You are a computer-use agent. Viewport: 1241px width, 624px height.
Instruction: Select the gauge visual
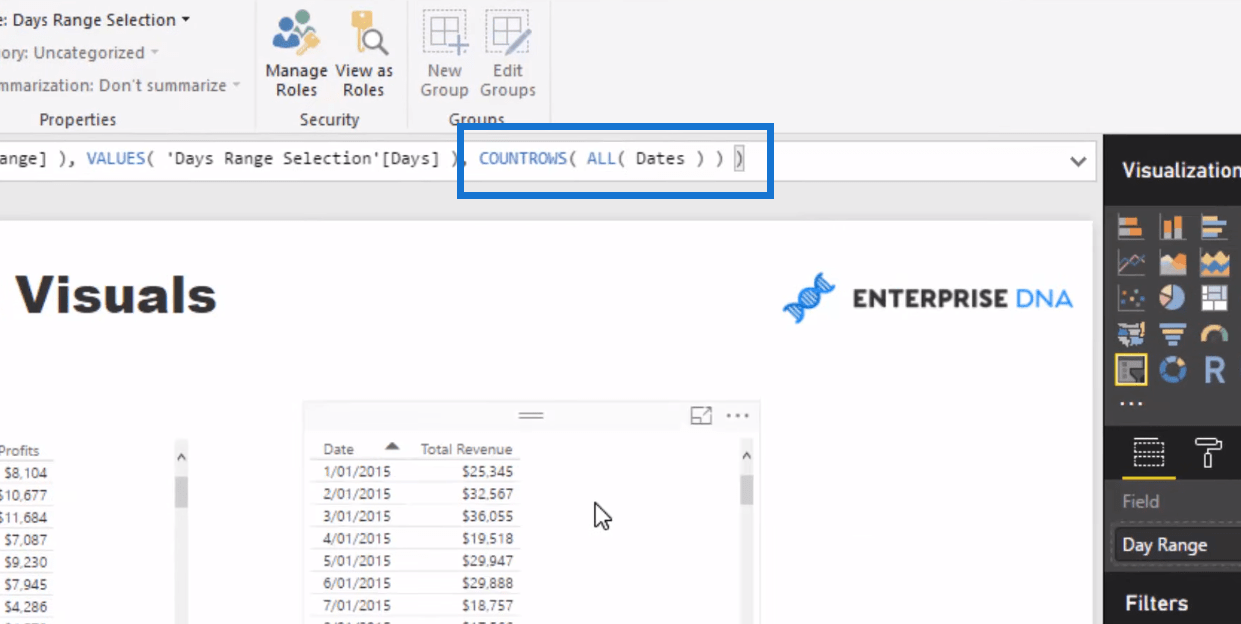tap(1214, 334)
